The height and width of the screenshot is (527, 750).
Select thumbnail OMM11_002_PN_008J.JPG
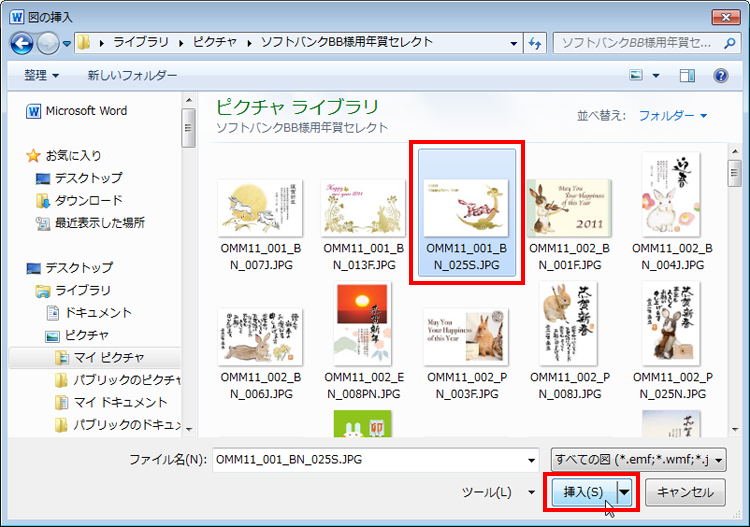point(569,342)
